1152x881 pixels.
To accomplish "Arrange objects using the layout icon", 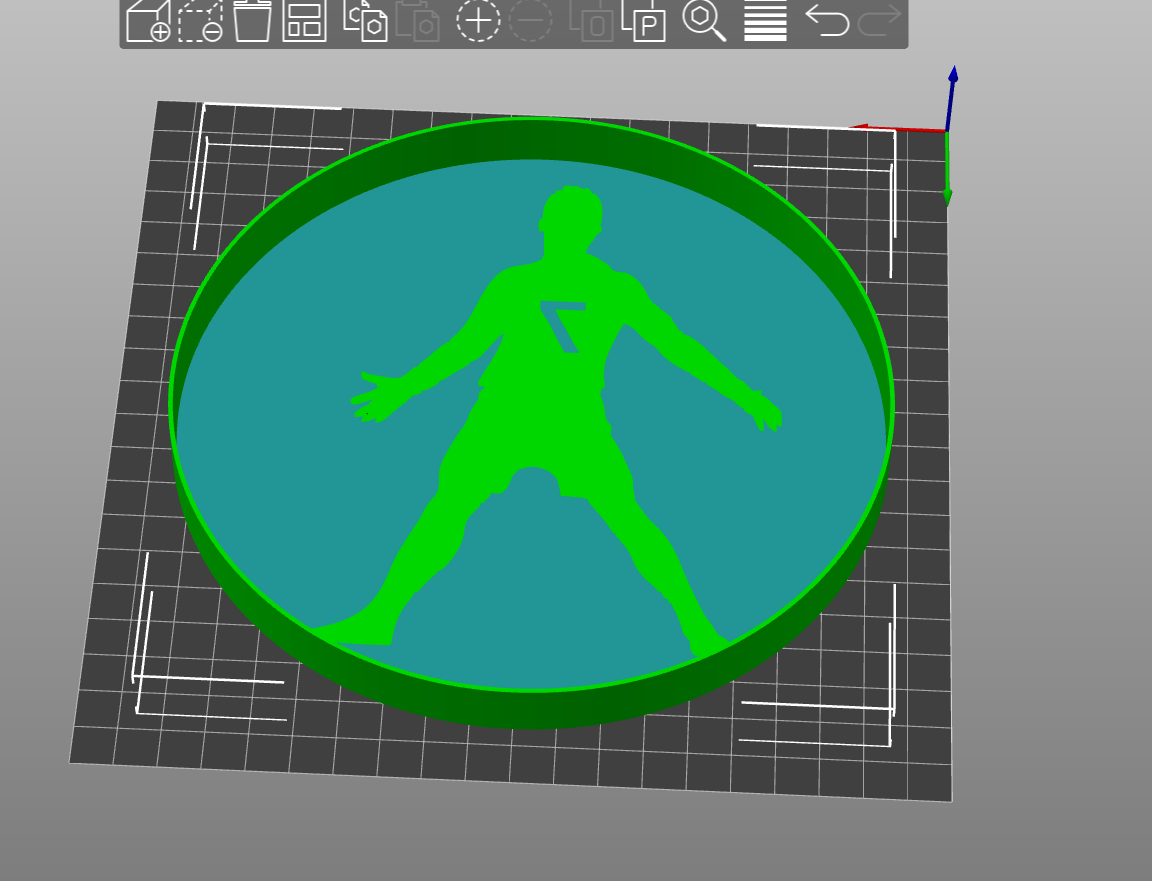I will [x=304, y=21].
